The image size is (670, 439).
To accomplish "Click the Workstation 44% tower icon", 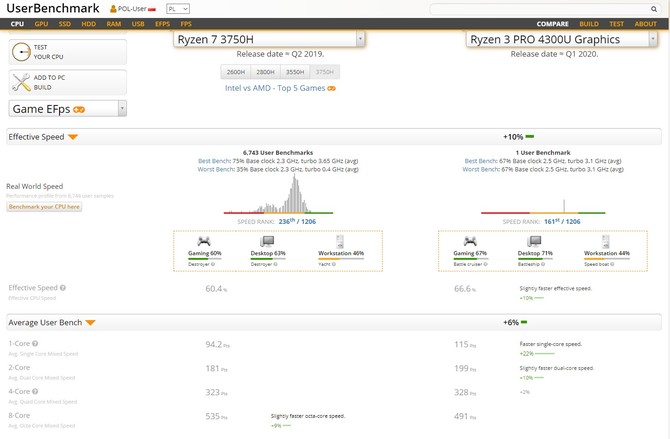I will tap(605, 242).
